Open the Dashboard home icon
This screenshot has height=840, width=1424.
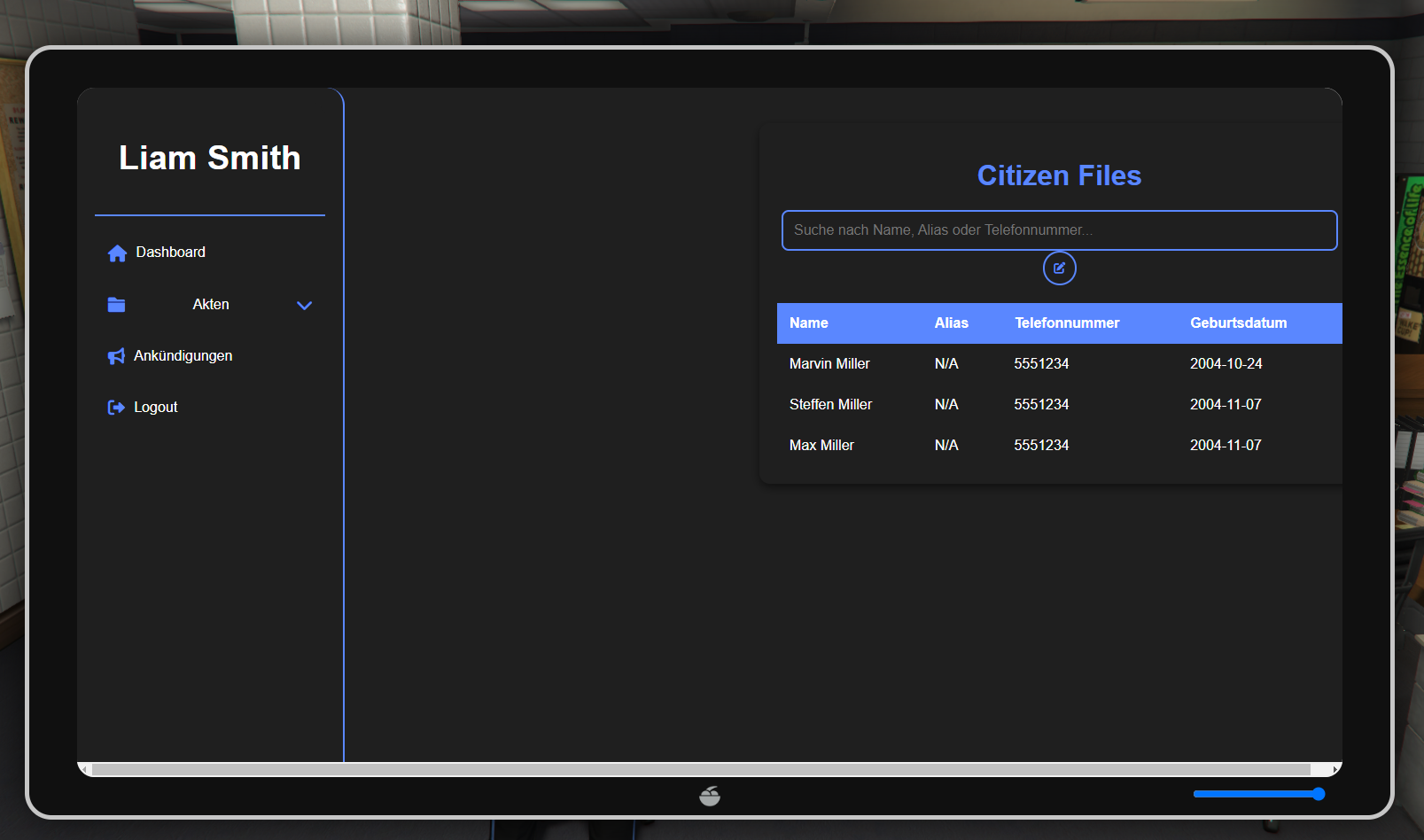tap(117, 253)
